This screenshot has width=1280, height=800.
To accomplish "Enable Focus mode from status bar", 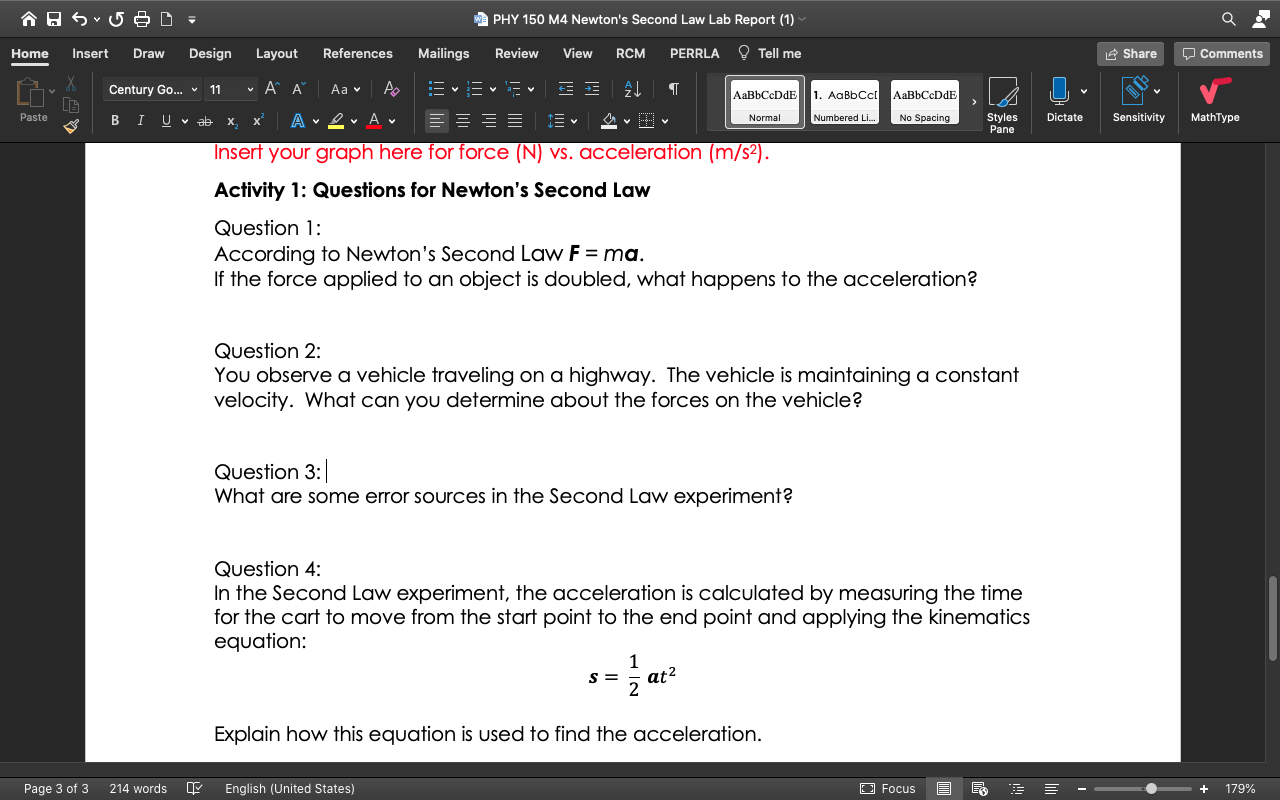I will coord(887,788).
